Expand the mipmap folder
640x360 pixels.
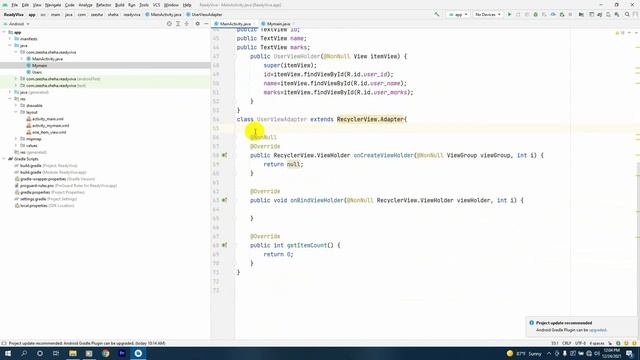(x=16, y=139)
